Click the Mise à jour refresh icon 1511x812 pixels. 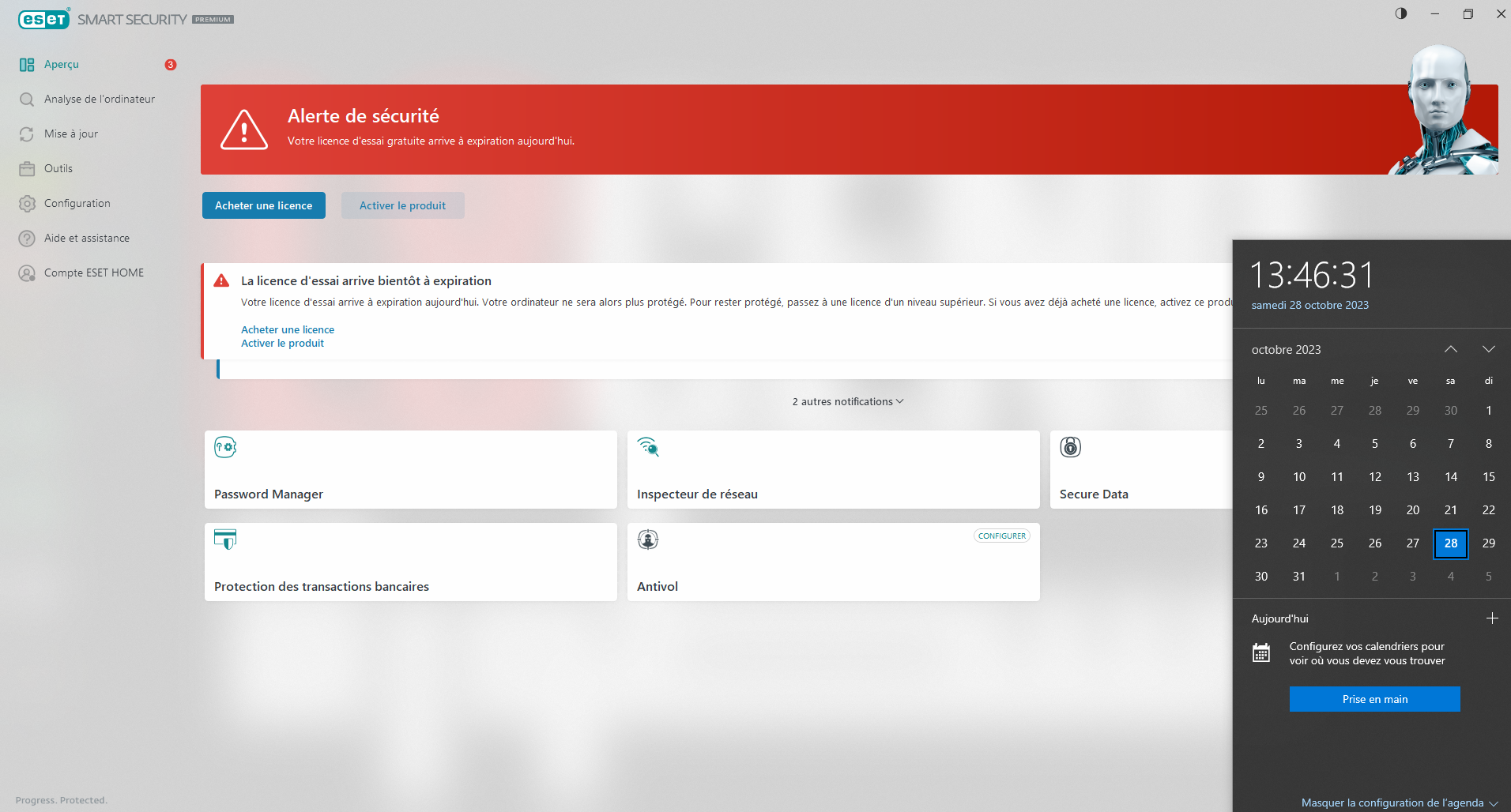point(27,134)
